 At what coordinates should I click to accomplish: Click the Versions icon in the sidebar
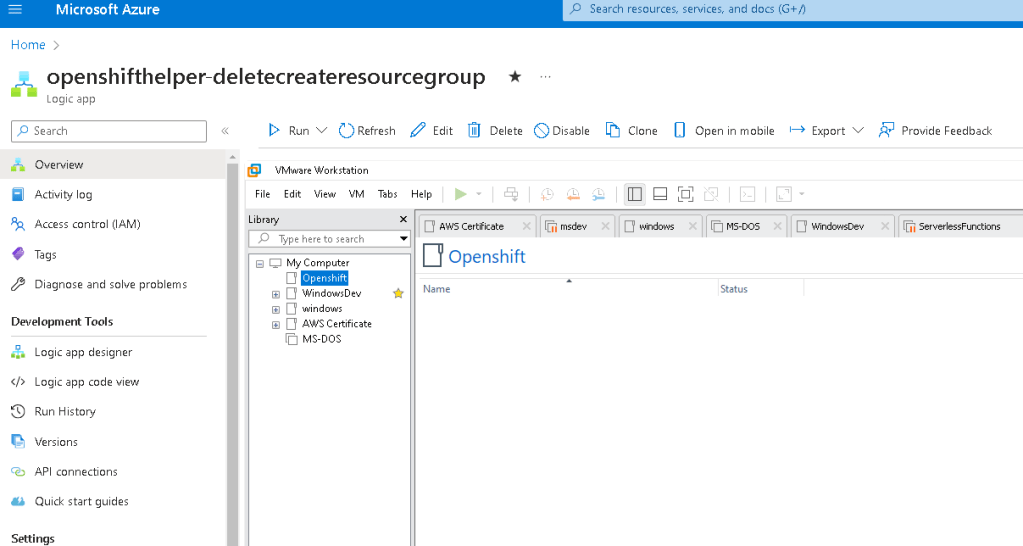pos(18,441)
